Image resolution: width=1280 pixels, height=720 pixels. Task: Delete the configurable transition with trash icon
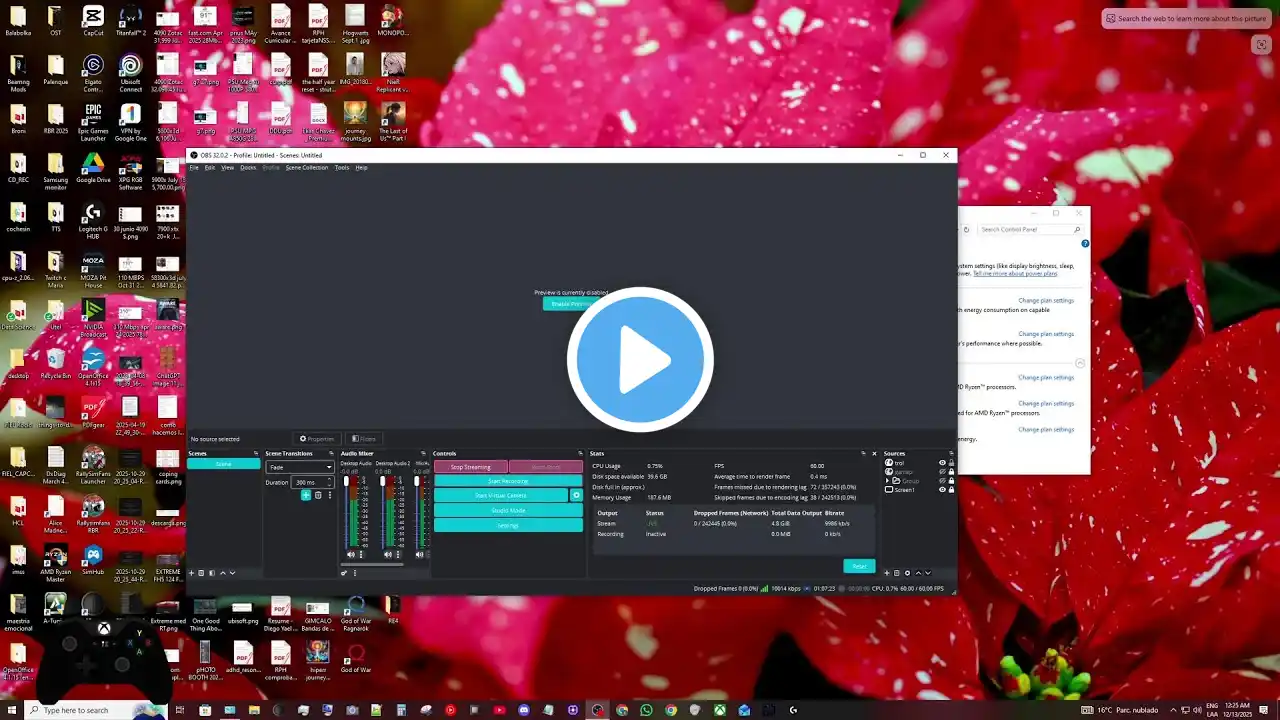coord(318,495)
